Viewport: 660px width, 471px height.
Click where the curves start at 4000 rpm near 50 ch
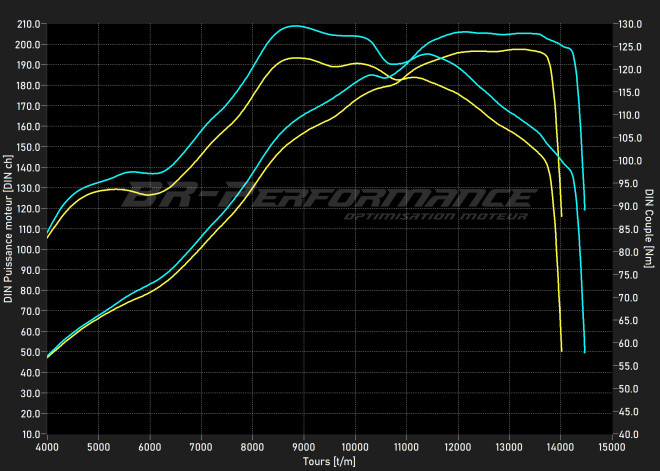(48, 356)
